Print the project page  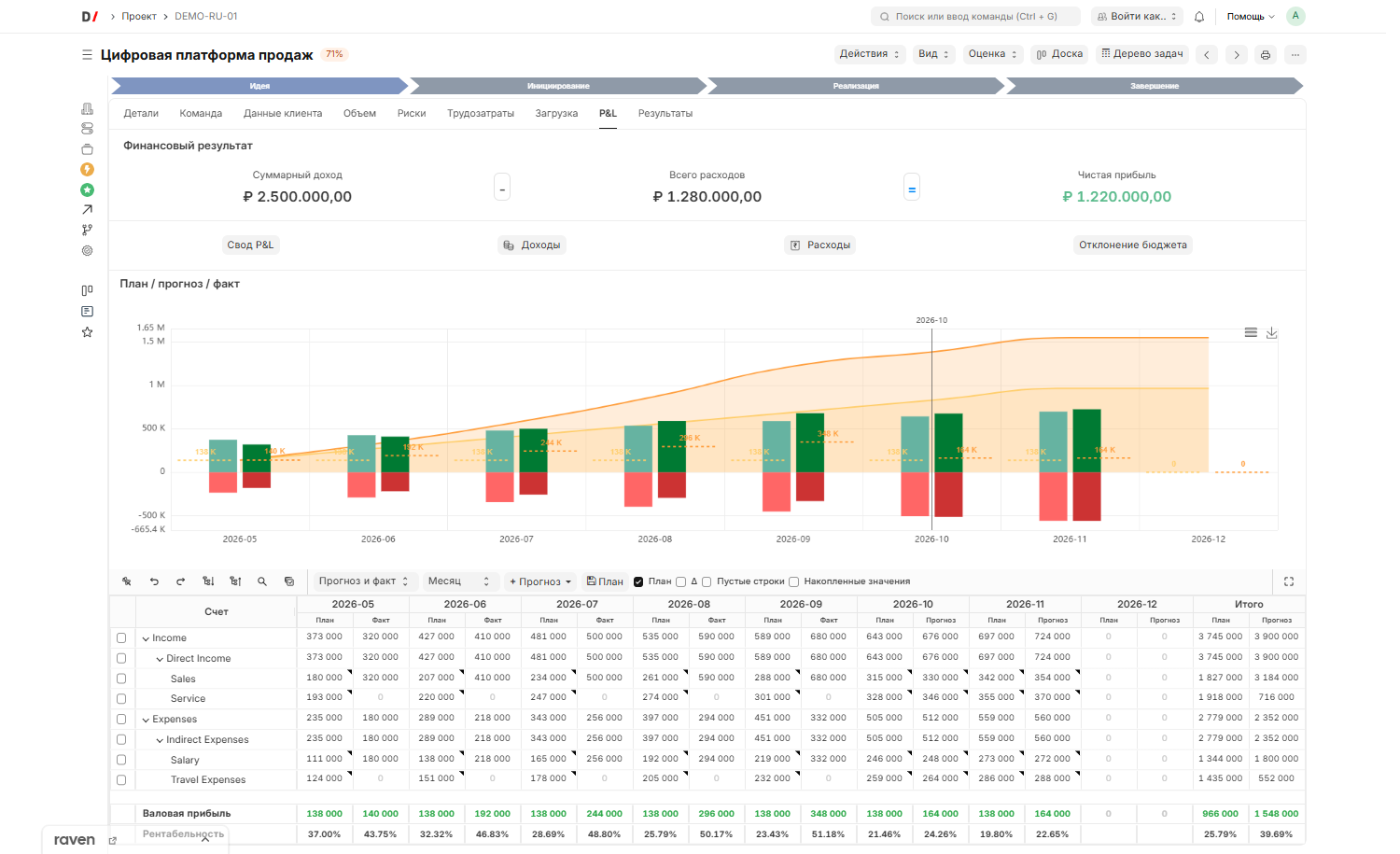pyautogui.click(x=1266, y=55)
